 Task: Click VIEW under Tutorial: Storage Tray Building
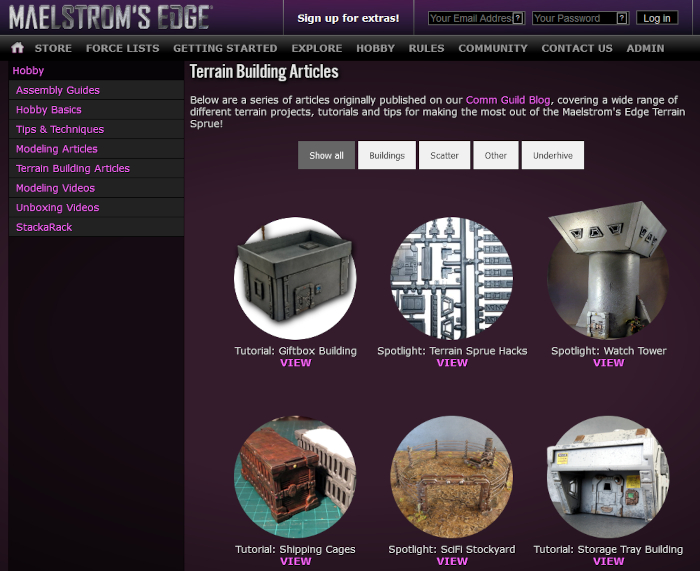coord(608,562)
